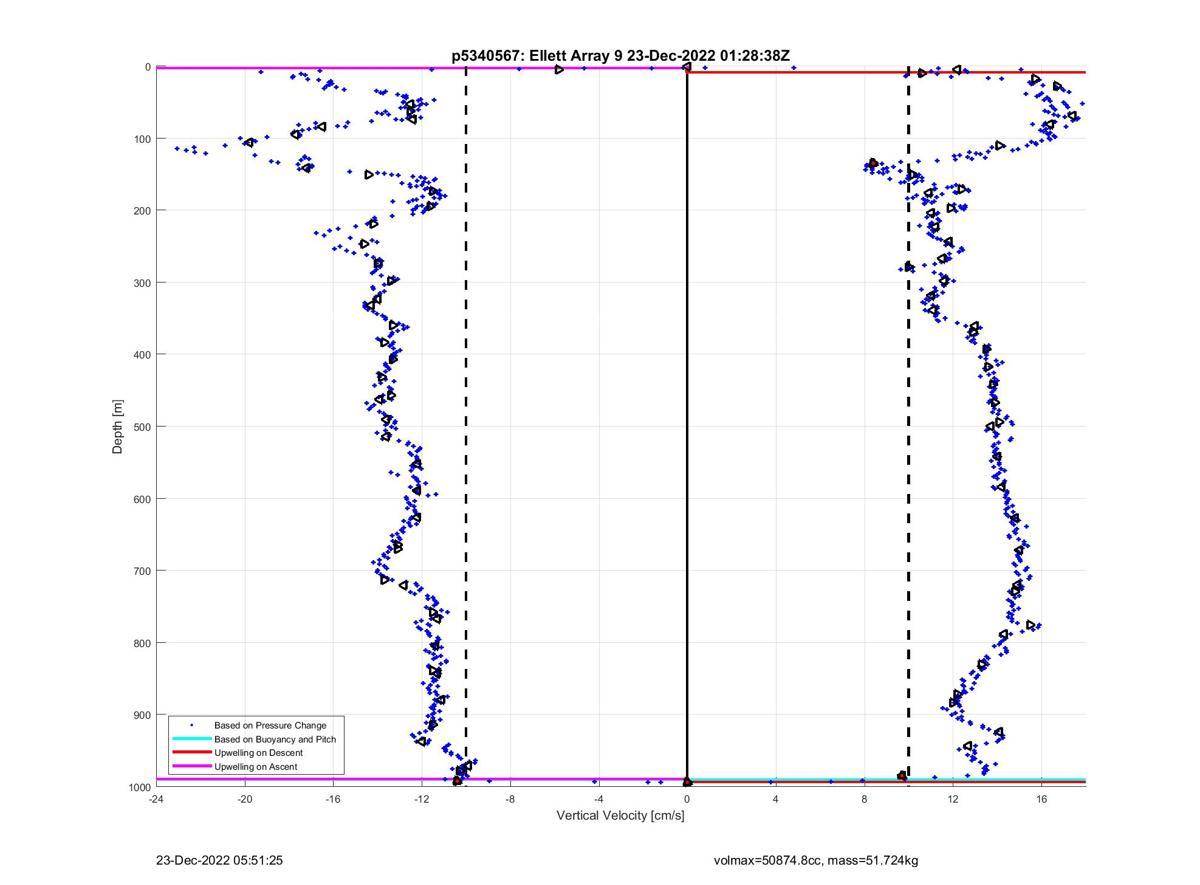Click depth tick label 700
Image resolution: width=1200 pixels, height=885 pixels.
pos(142,571)
